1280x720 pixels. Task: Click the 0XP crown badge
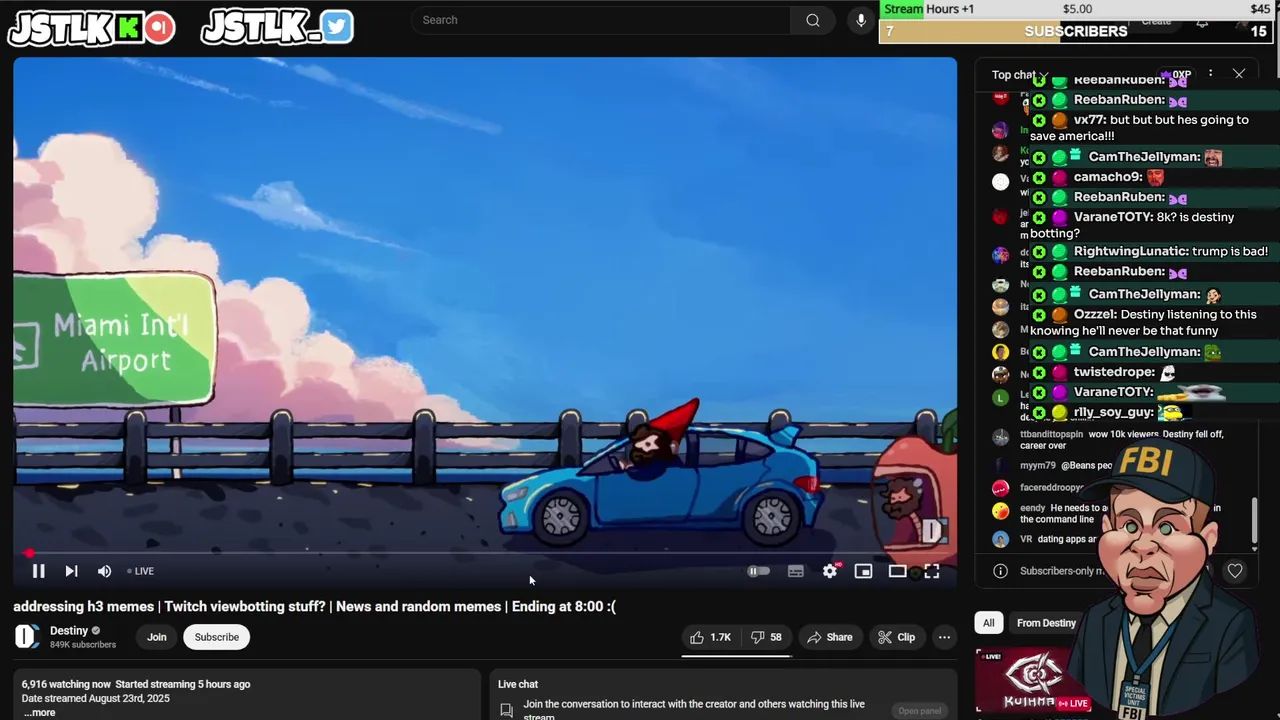pos(1178,75)
